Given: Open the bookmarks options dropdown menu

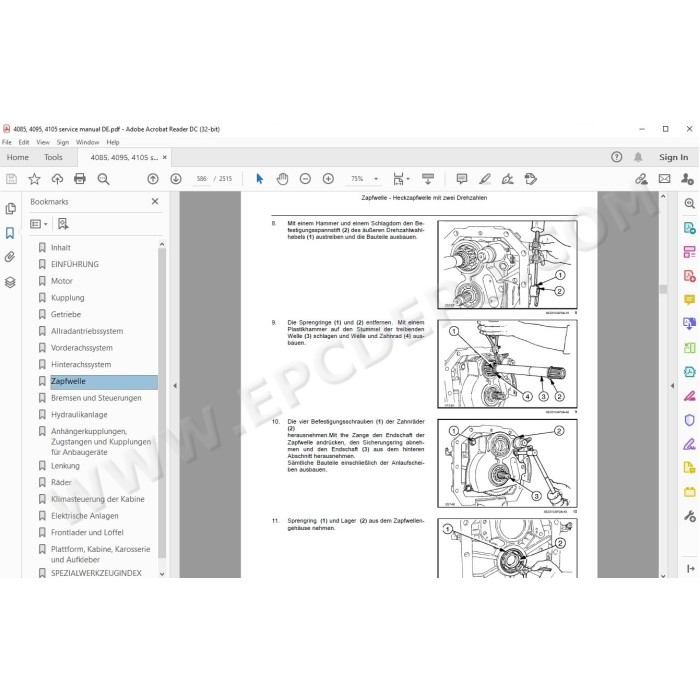Looking at the screenshot, I should [x=38, y=224].
